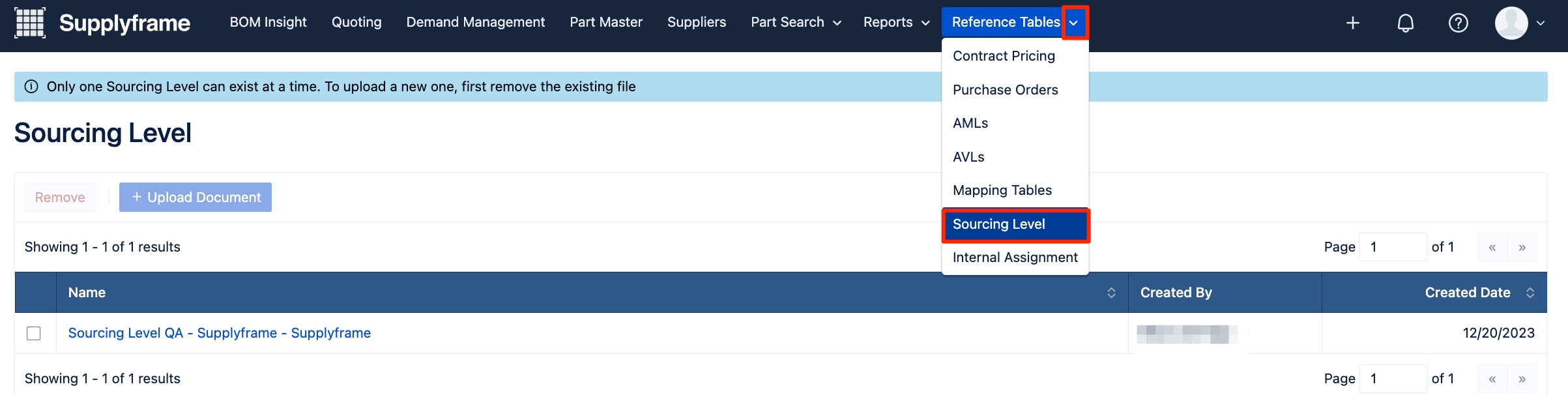Open Mapping Tables from the menu
This screenshot has width=1568, height=395.
pyautogui.click(x=1015, y=190)
